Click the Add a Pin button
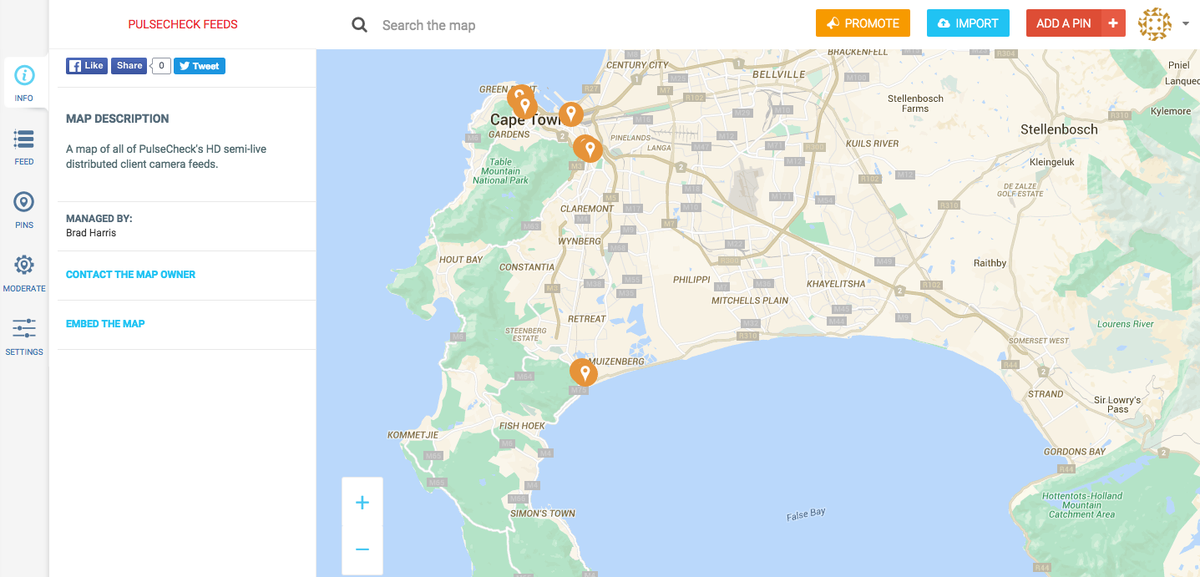1200x577 pixels. click(1063, 24)
